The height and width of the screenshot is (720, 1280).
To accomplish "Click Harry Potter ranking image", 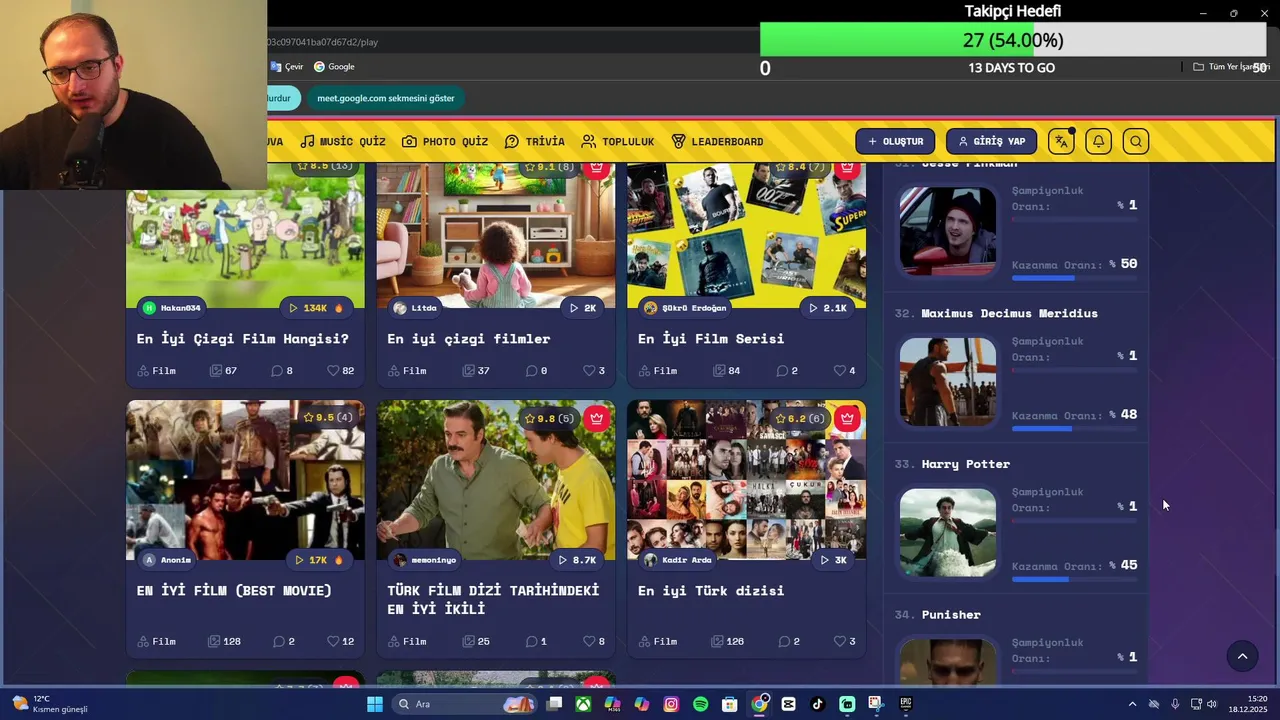I will click(948, 532).
